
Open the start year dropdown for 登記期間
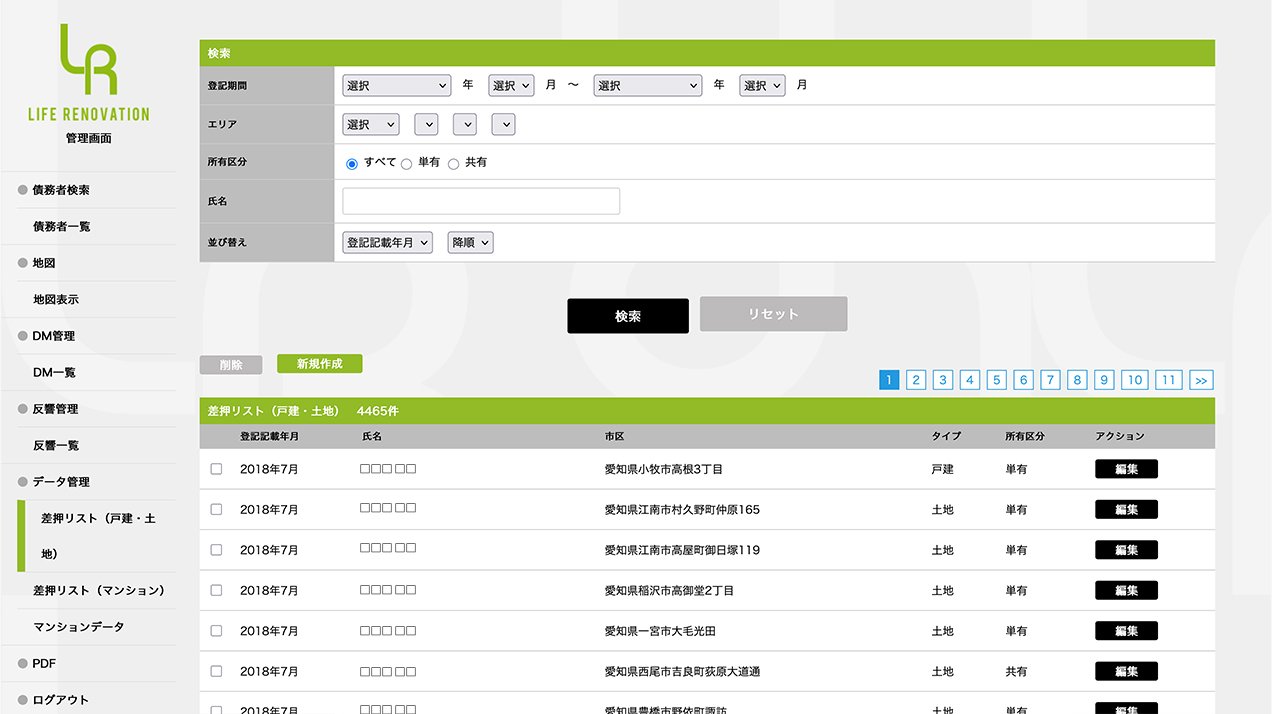point(396,86)
